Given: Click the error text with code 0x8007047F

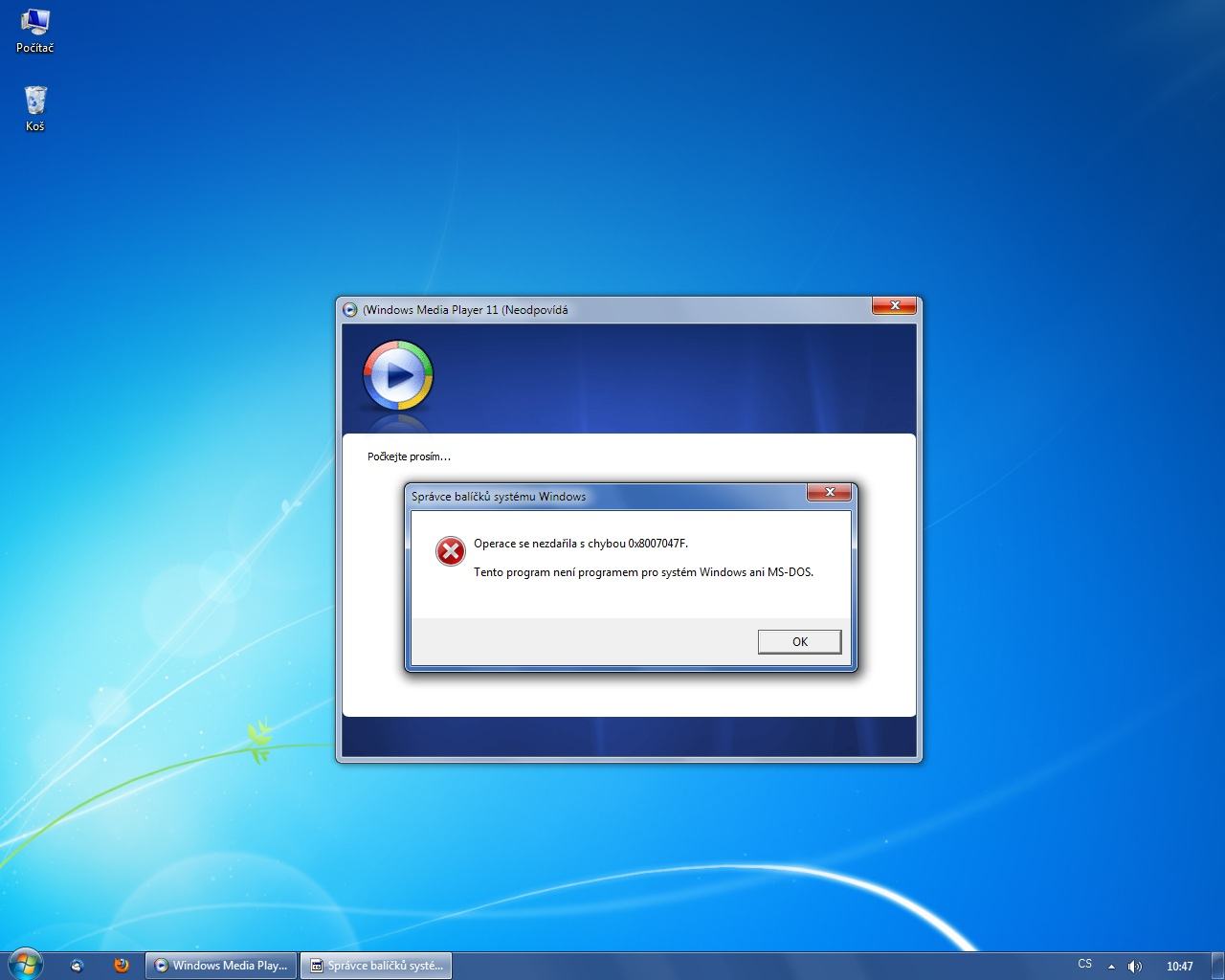Looking at the screenshot, I should (581, 544).
